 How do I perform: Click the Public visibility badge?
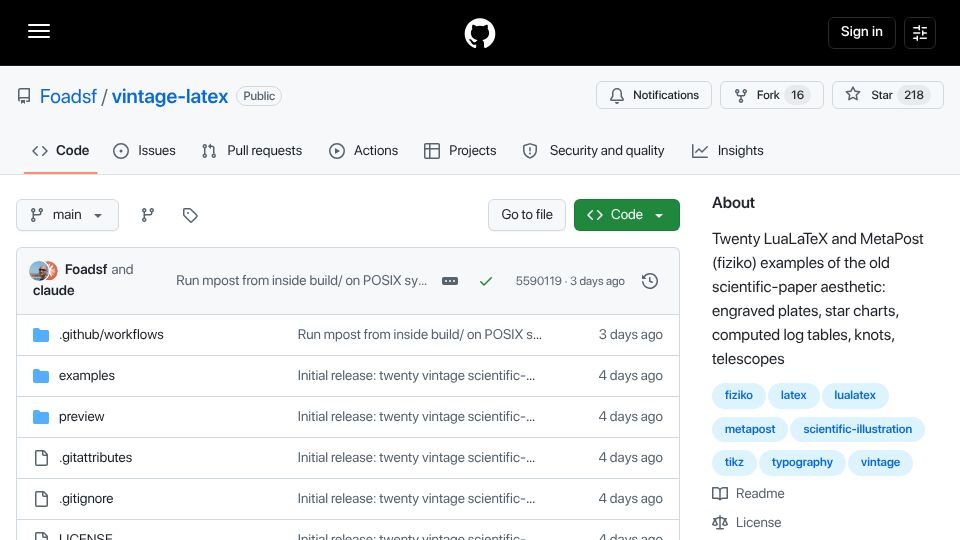(x=259, y=96)
